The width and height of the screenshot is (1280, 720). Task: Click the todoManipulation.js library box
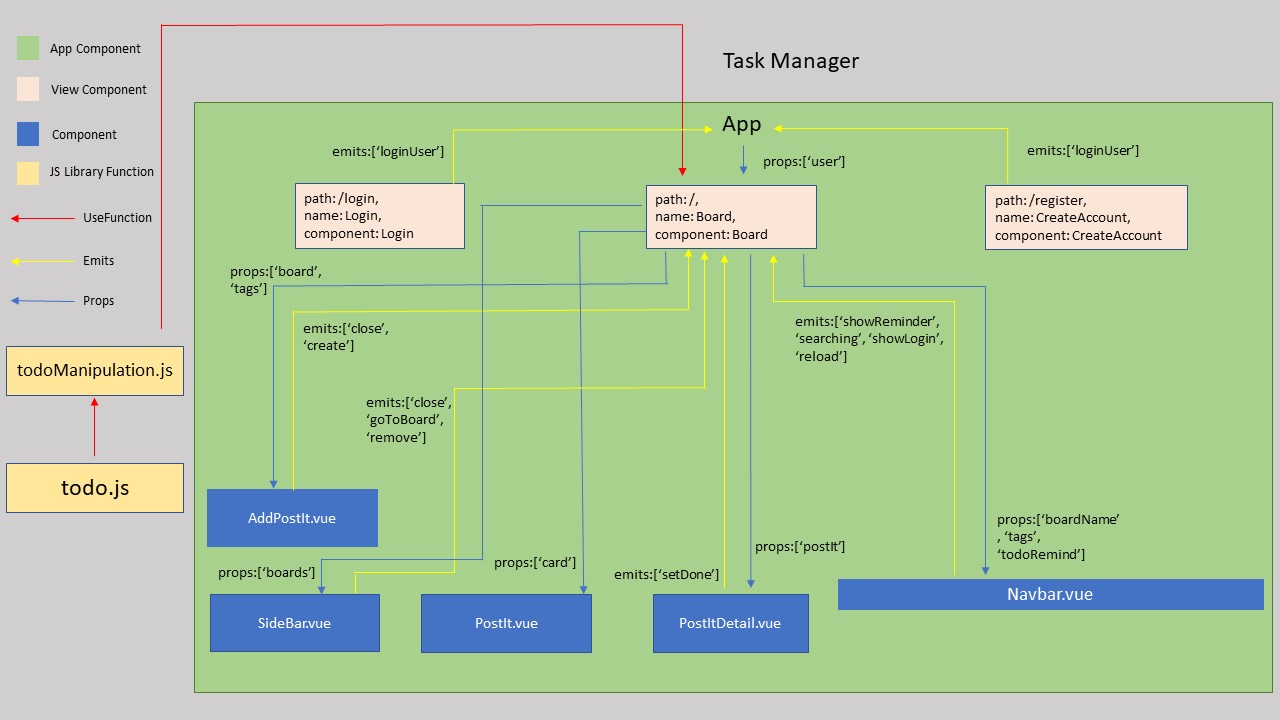pos(94,370)
